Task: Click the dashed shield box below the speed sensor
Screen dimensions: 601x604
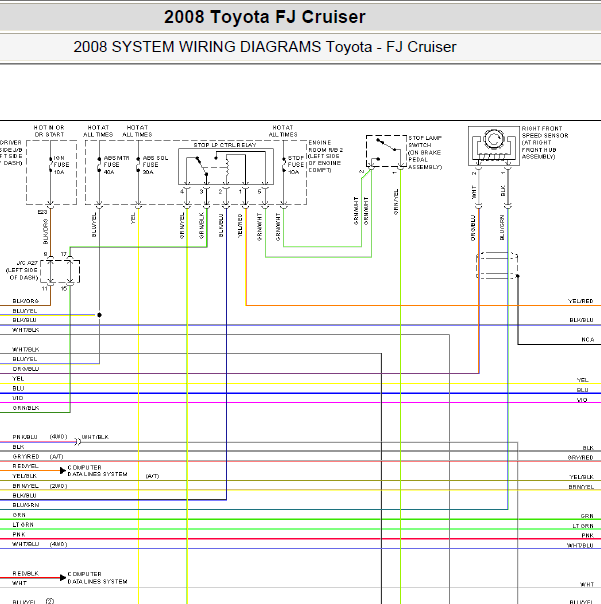Action: click(x=497, y=265)
